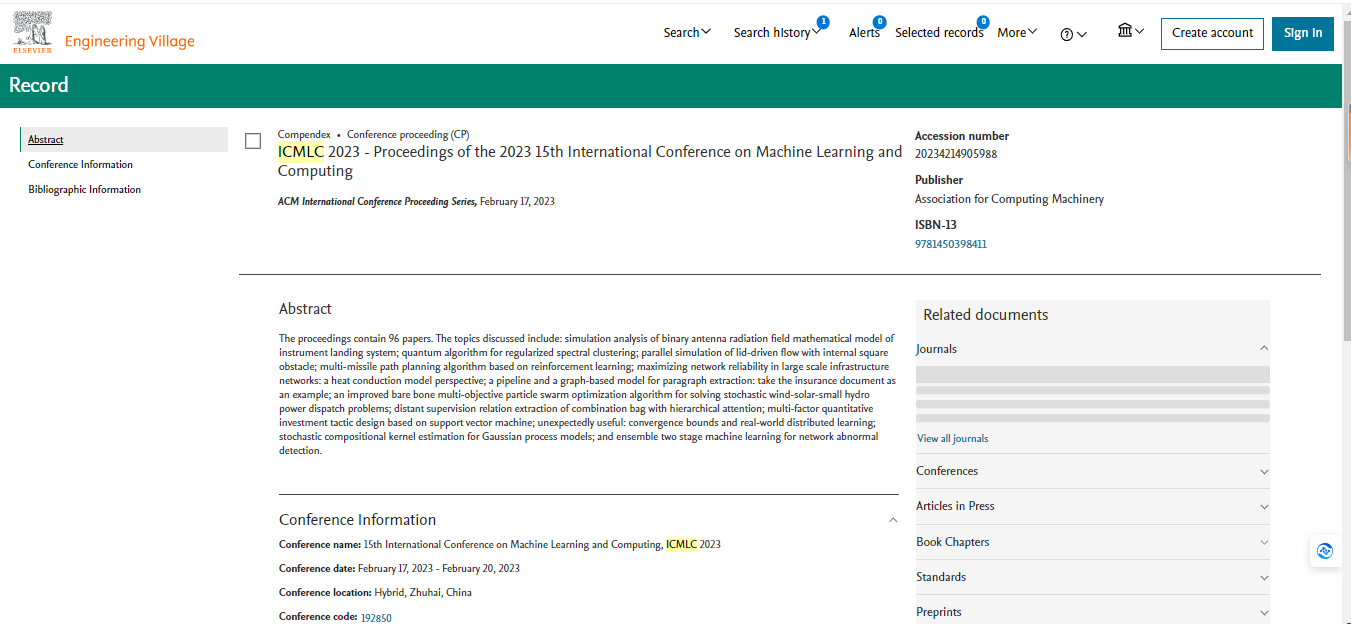Click the Abstract heading
Screen dimensions: 1351x624
point(305,309)
